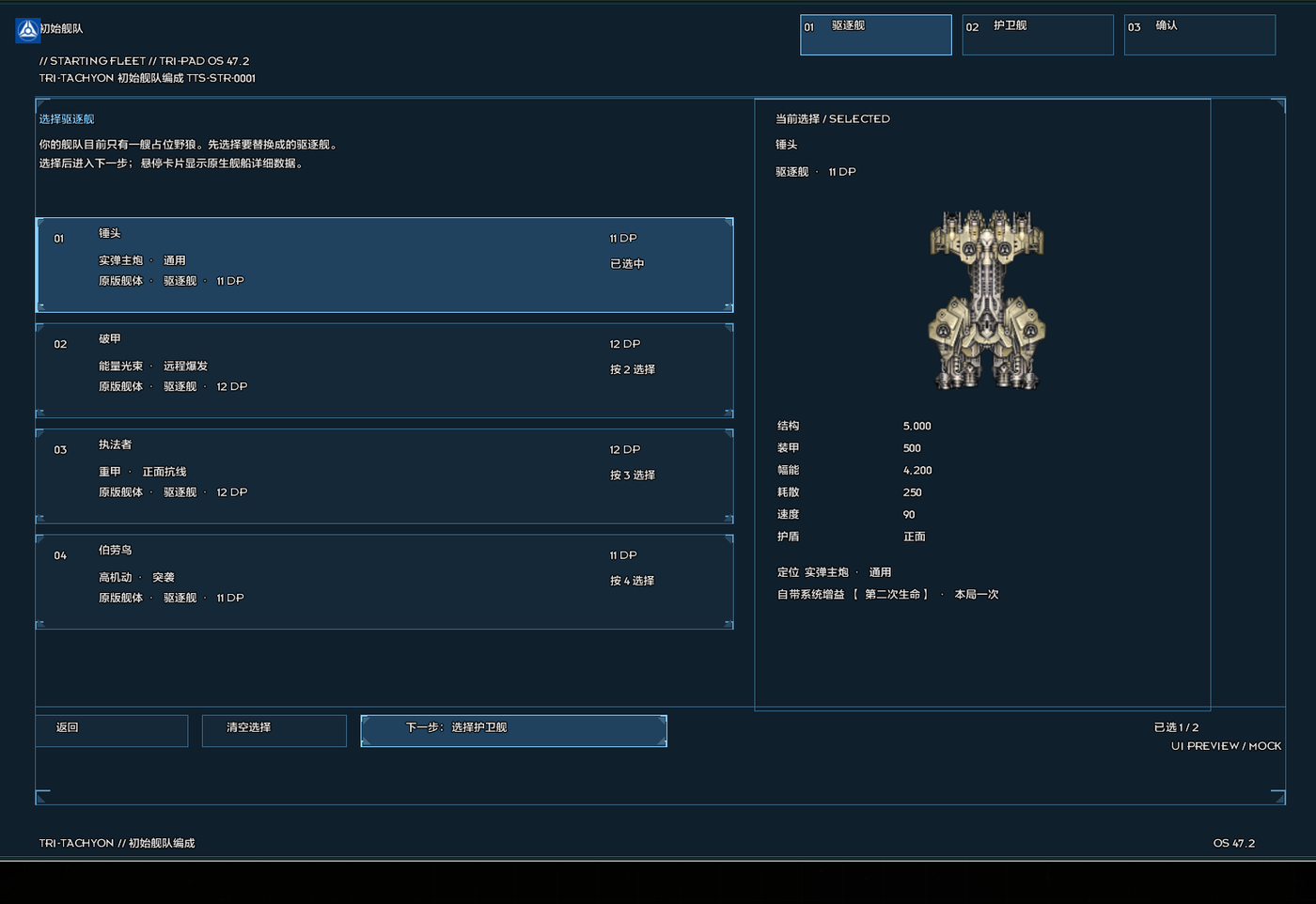Click the 初始舰队 window title
The height and width of the screenshot is (904, 1316).
pyautogui.click(x=62, y=29)
